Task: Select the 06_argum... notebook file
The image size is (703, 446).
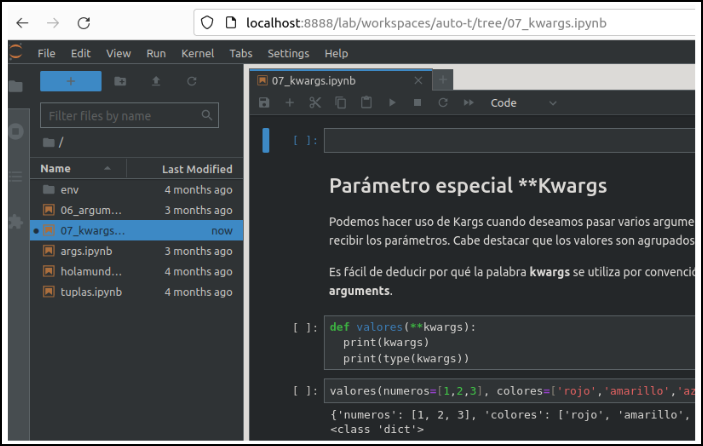Action: (x=137, y=210)
